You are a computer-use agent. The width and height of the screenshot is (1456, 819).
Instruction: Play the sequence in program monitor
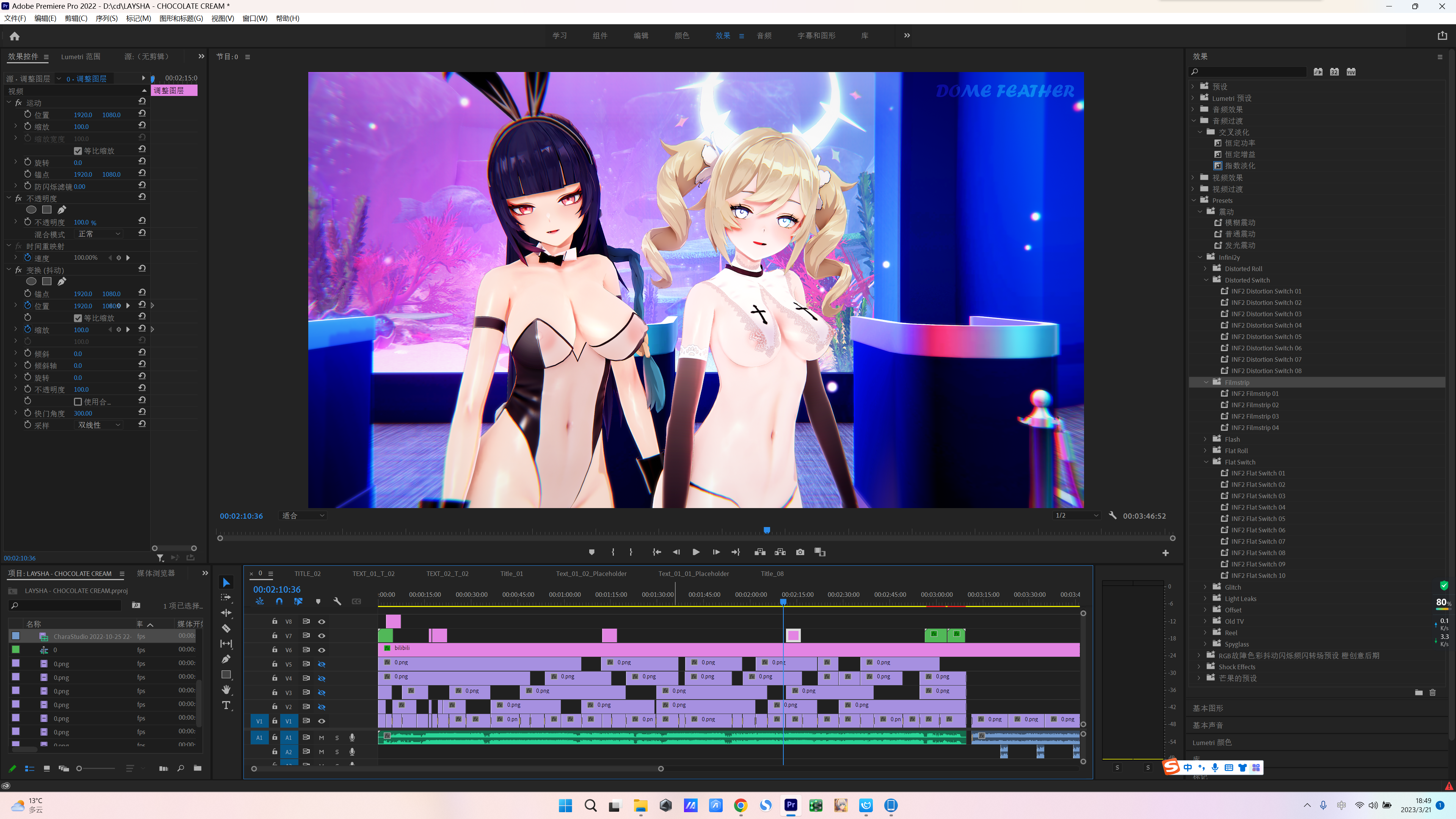click(696, 552)
